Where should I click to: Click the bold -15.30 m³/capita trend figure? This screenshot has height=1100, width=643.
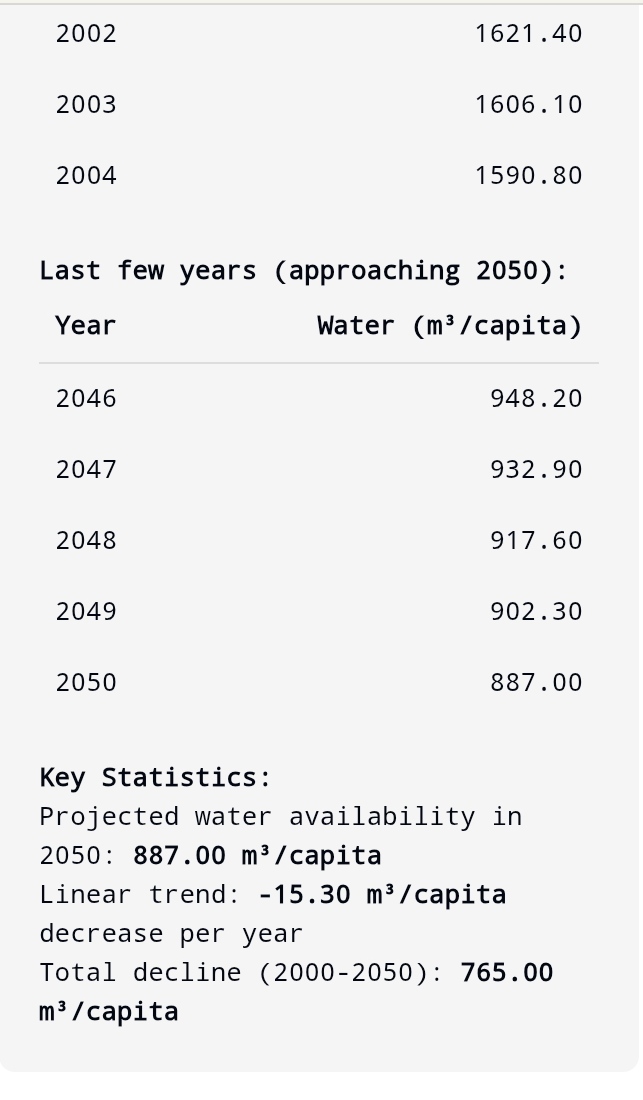(x=382, y=894)
